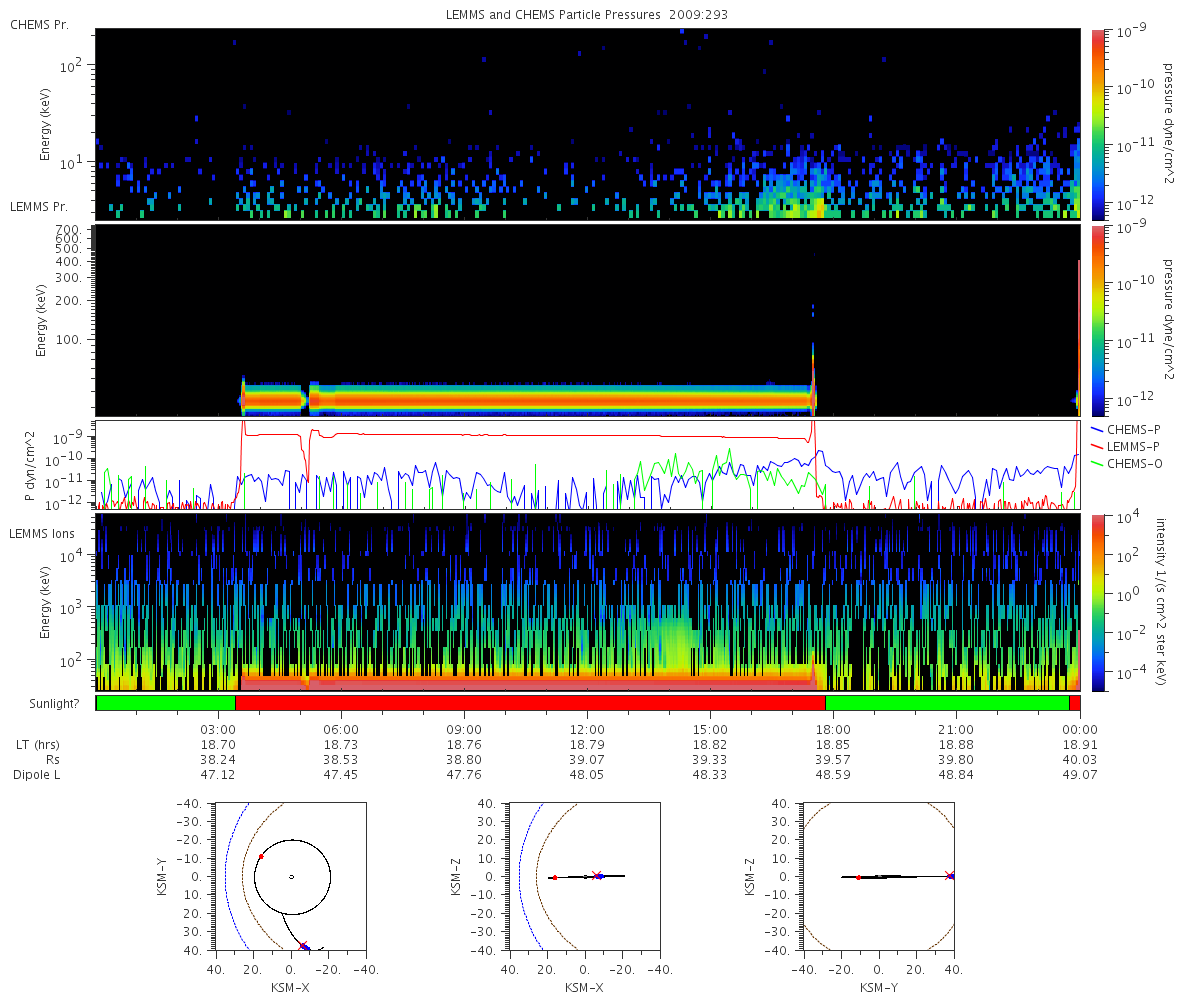
Task: Click the red dot in the KSM-X/KSM-Y plot
Action: pos(261,856)
